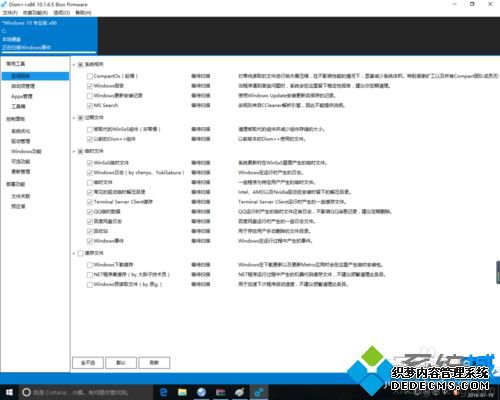Click the 回收站 row label
The width and height of the screenshot is (500, 400).
click(101, 231)
